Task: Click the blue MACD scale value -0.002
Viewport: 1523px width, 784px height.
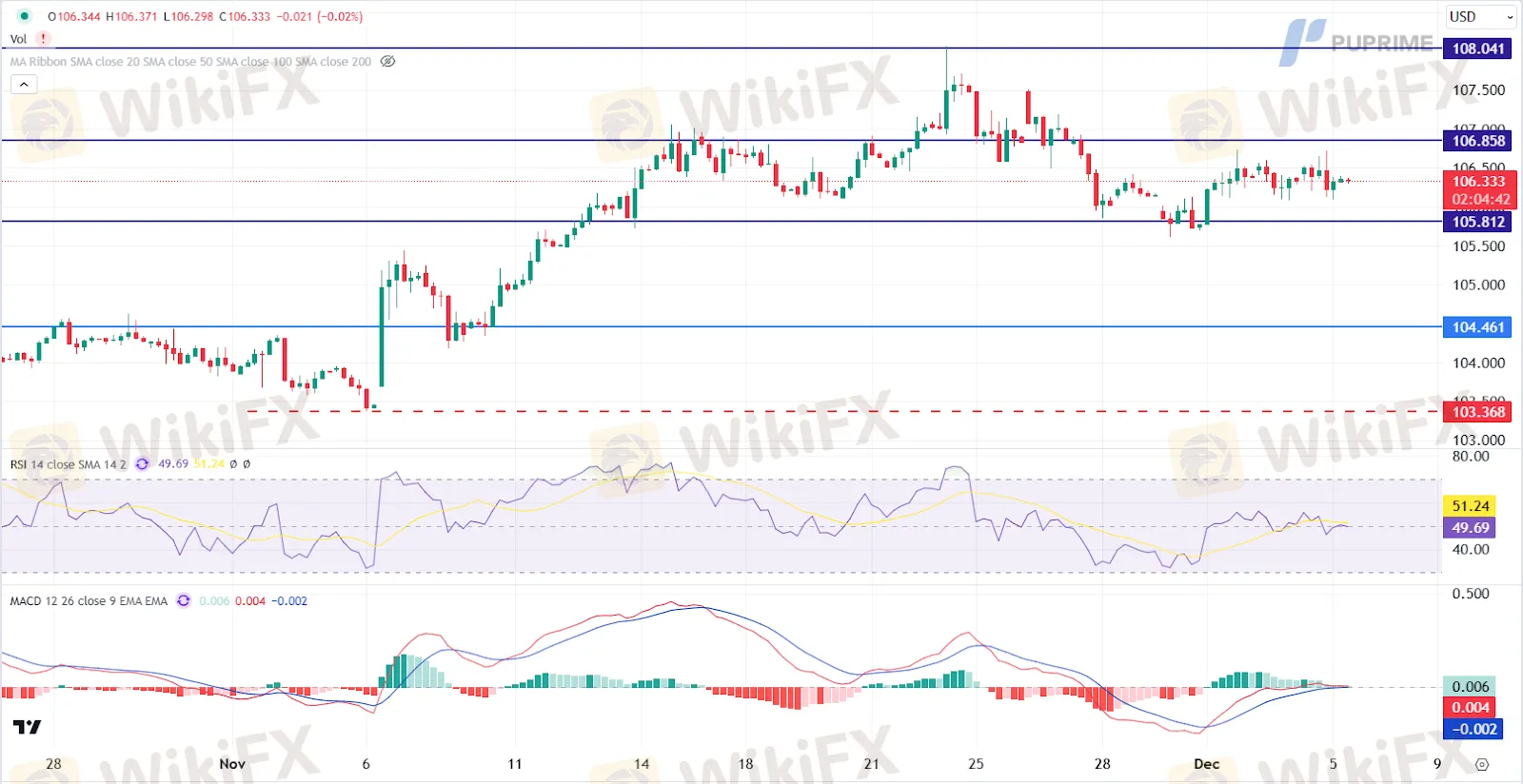Action: coord(1474,730)
